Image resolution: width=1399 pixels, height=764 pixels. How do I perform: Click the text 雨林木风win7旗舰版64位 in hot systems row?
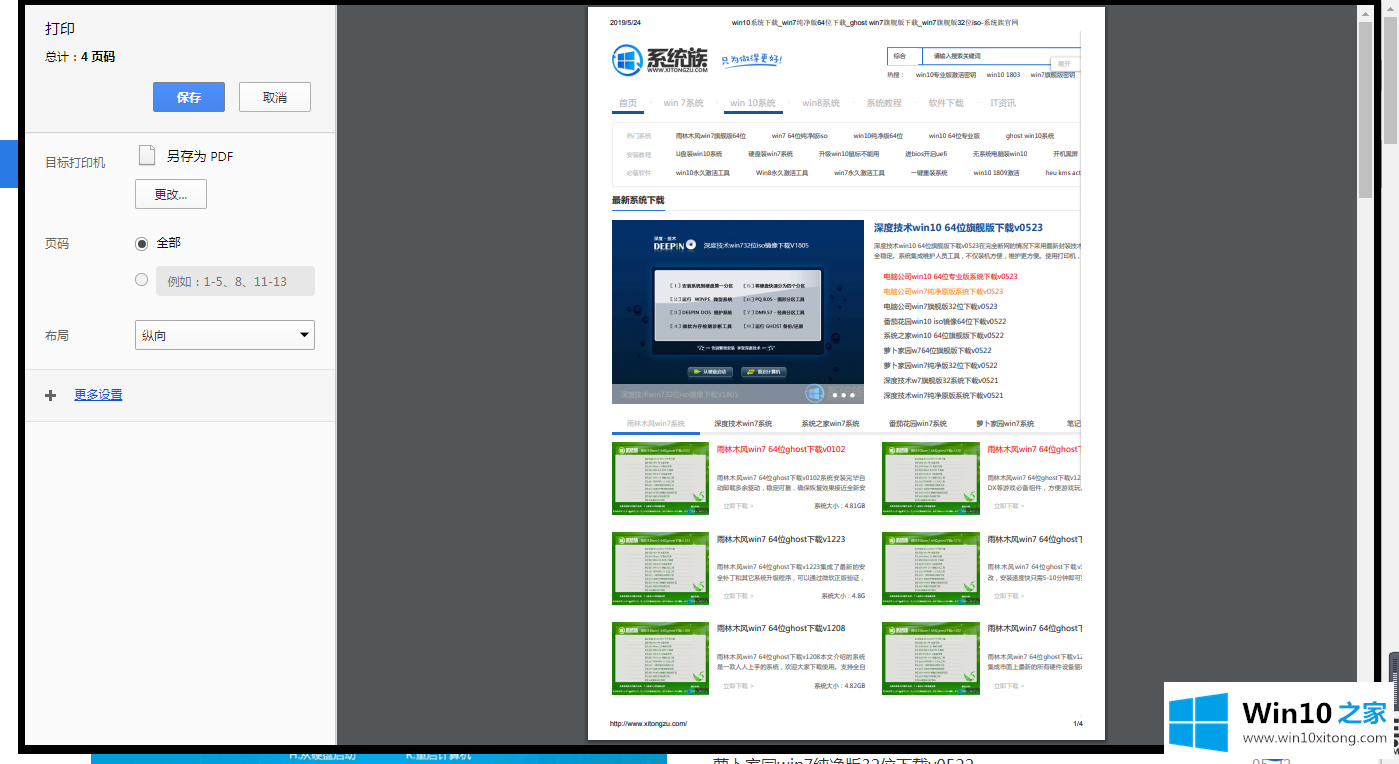pos(711,136)
